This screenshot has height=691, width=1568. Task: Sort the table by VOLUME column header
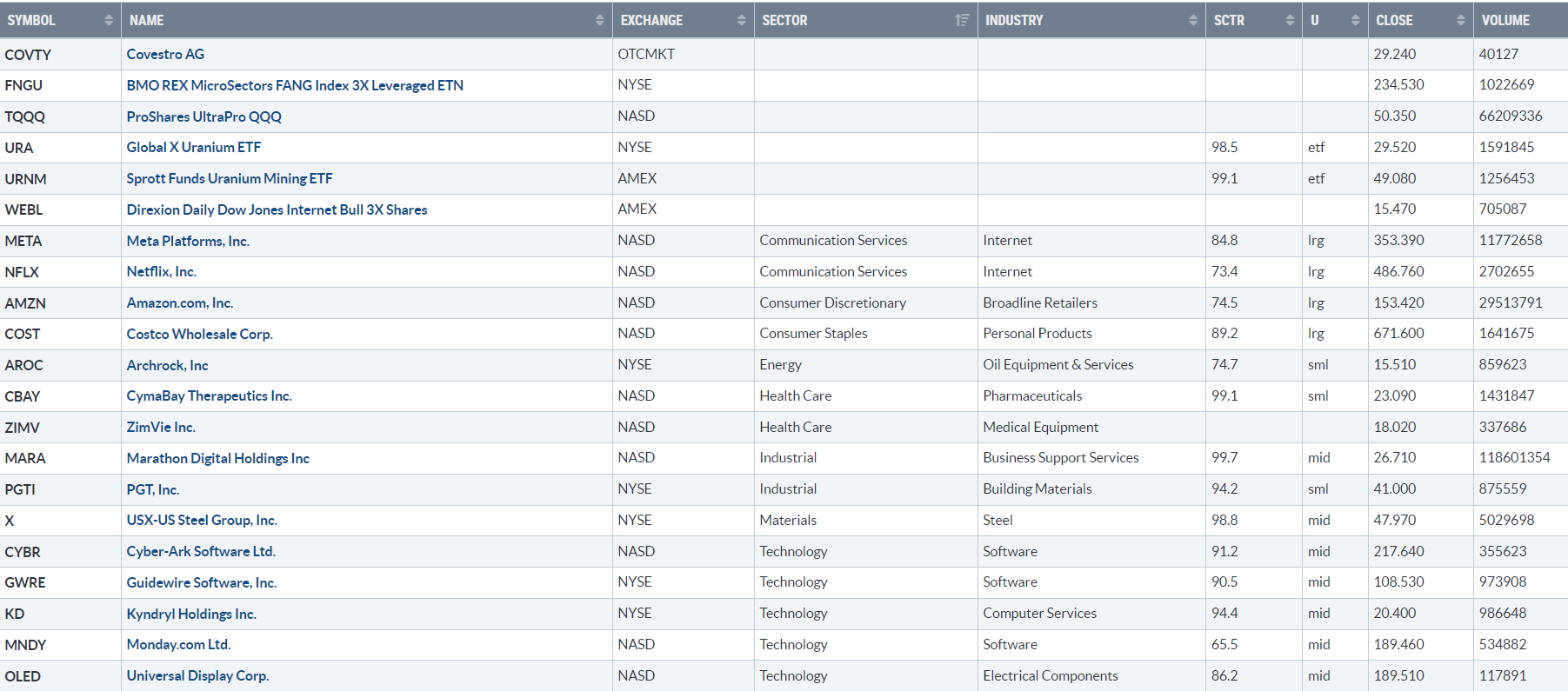[x=1505, y=20]
